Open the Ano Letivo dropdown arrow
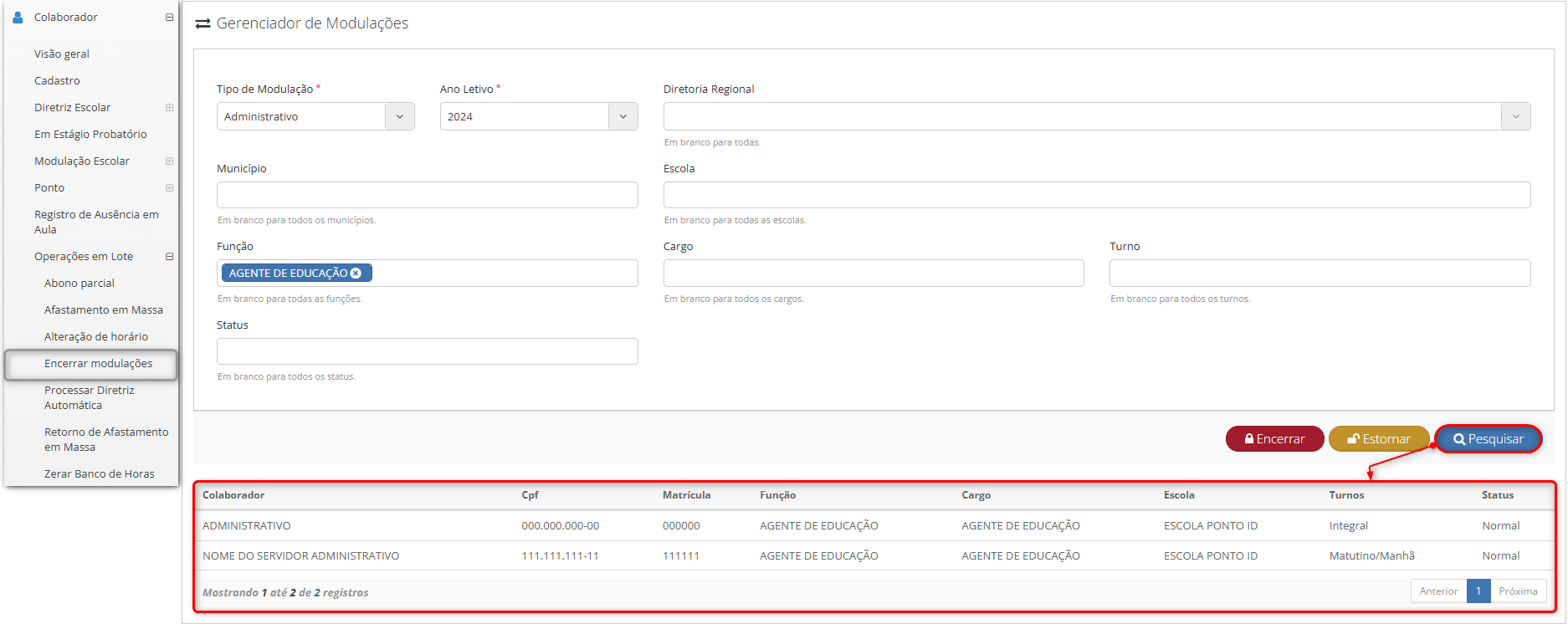This screenshot has width=1568, height=624. (623, 116)
